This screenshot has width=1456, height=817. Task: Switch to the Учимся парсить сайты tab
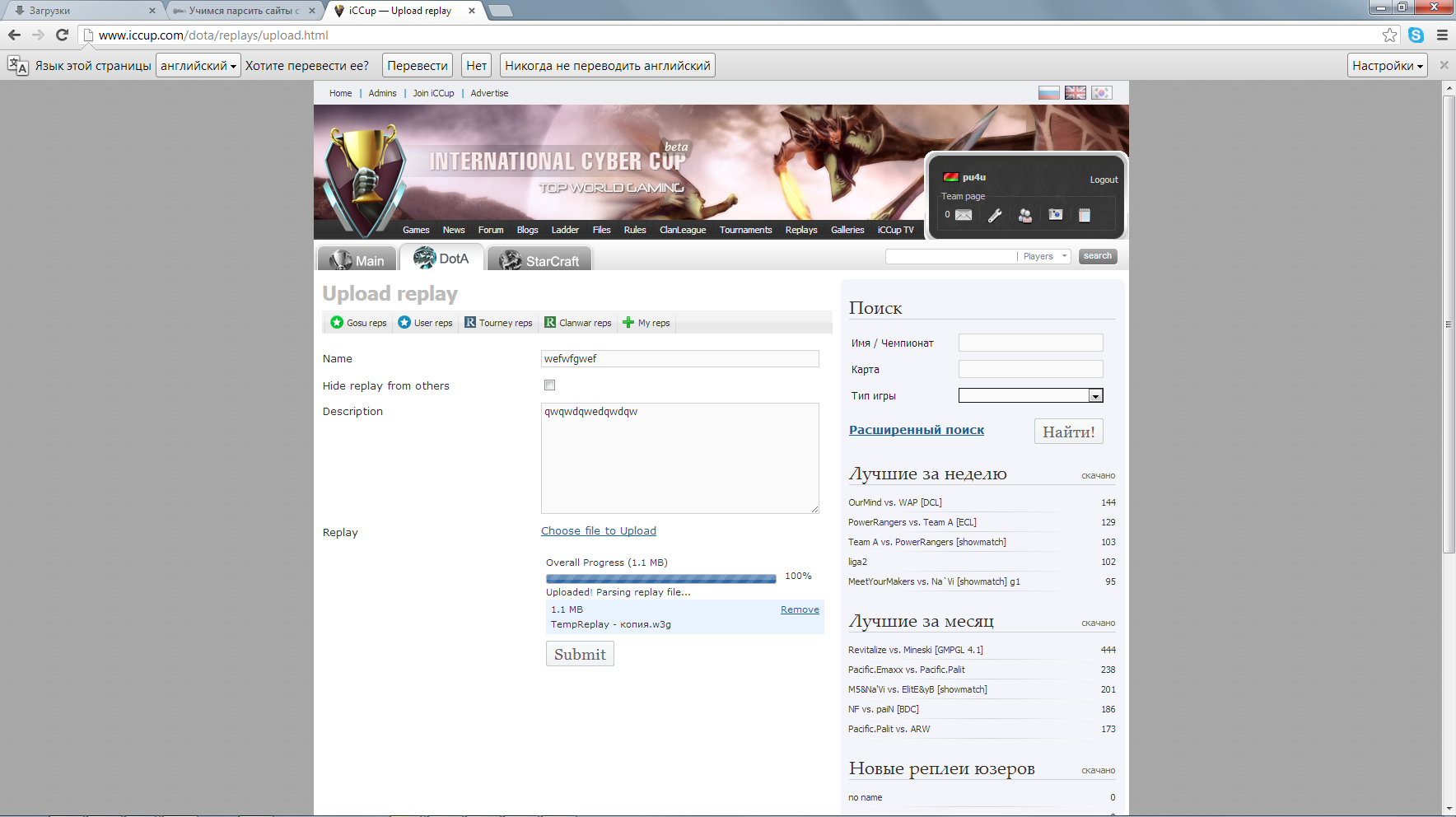243,11
